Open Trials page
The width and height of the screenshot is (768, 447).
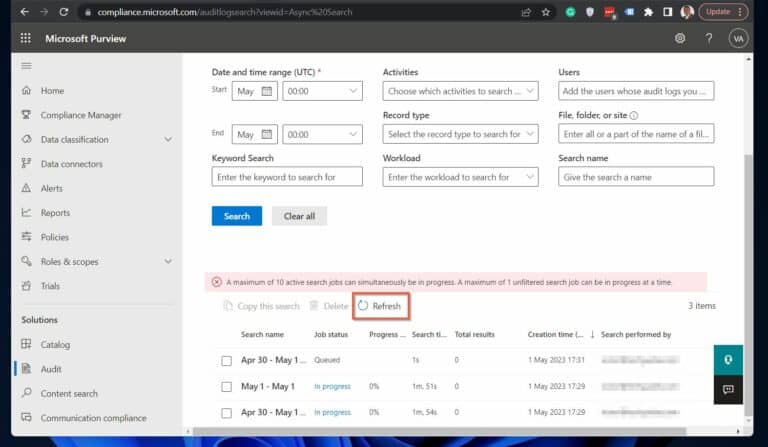pos(50,286)
